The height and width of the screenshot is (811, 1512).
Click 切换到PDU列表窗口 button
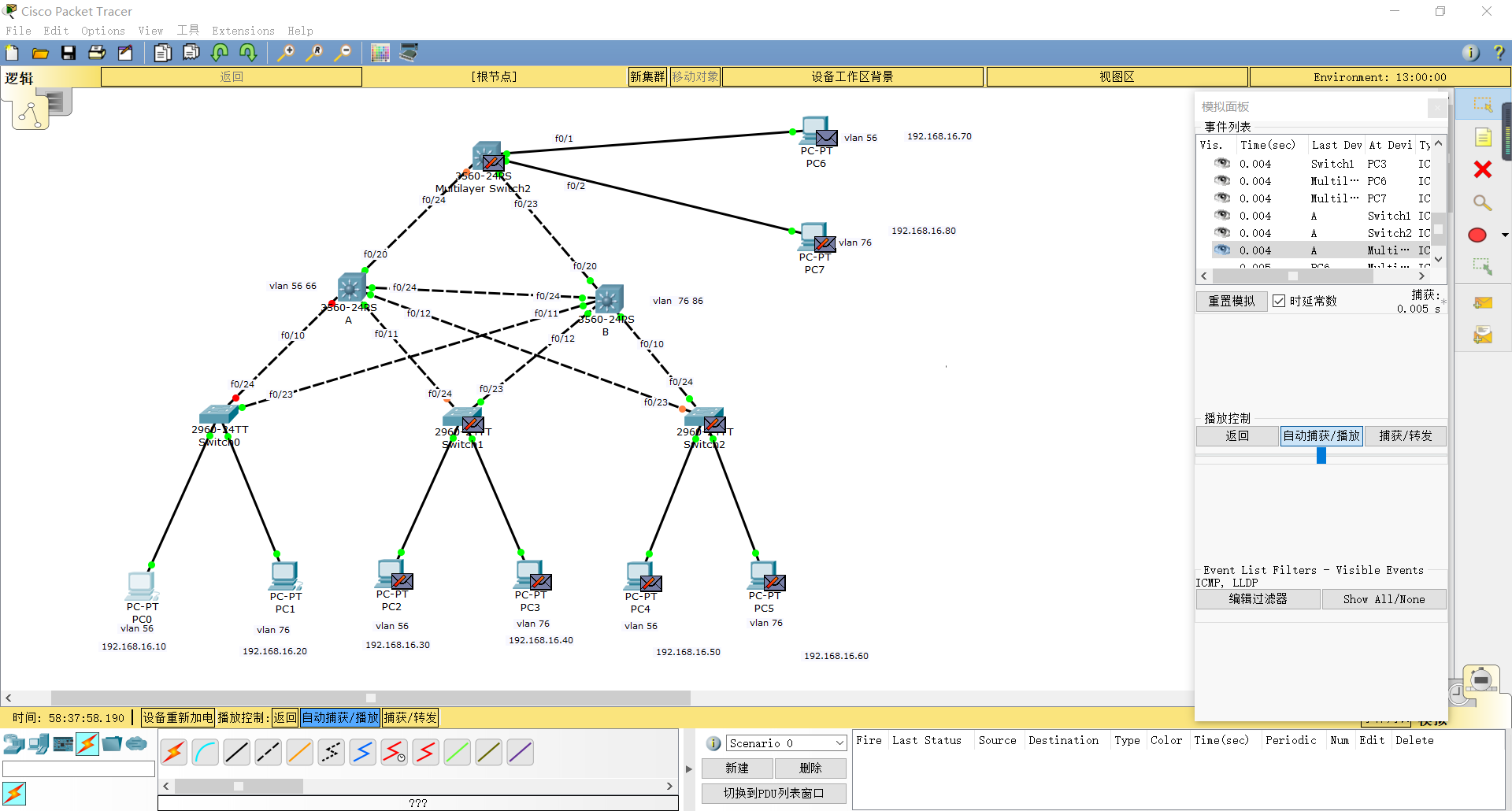[774, 793]
